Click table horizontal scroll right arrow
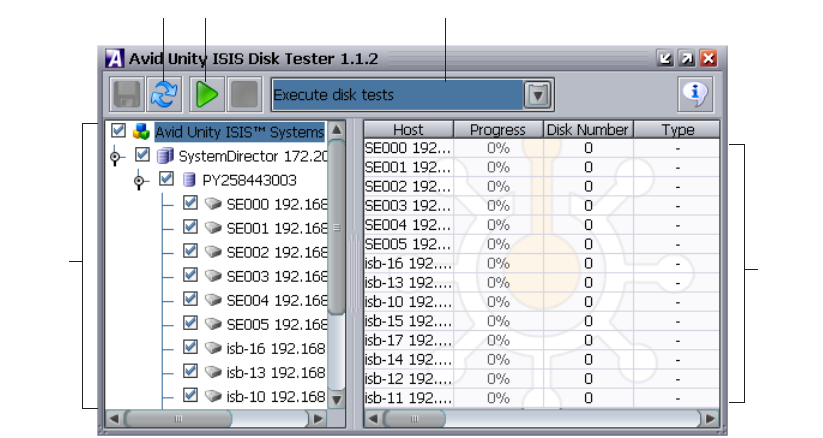Viewport: 823px width, 438px height. point(711,419)
